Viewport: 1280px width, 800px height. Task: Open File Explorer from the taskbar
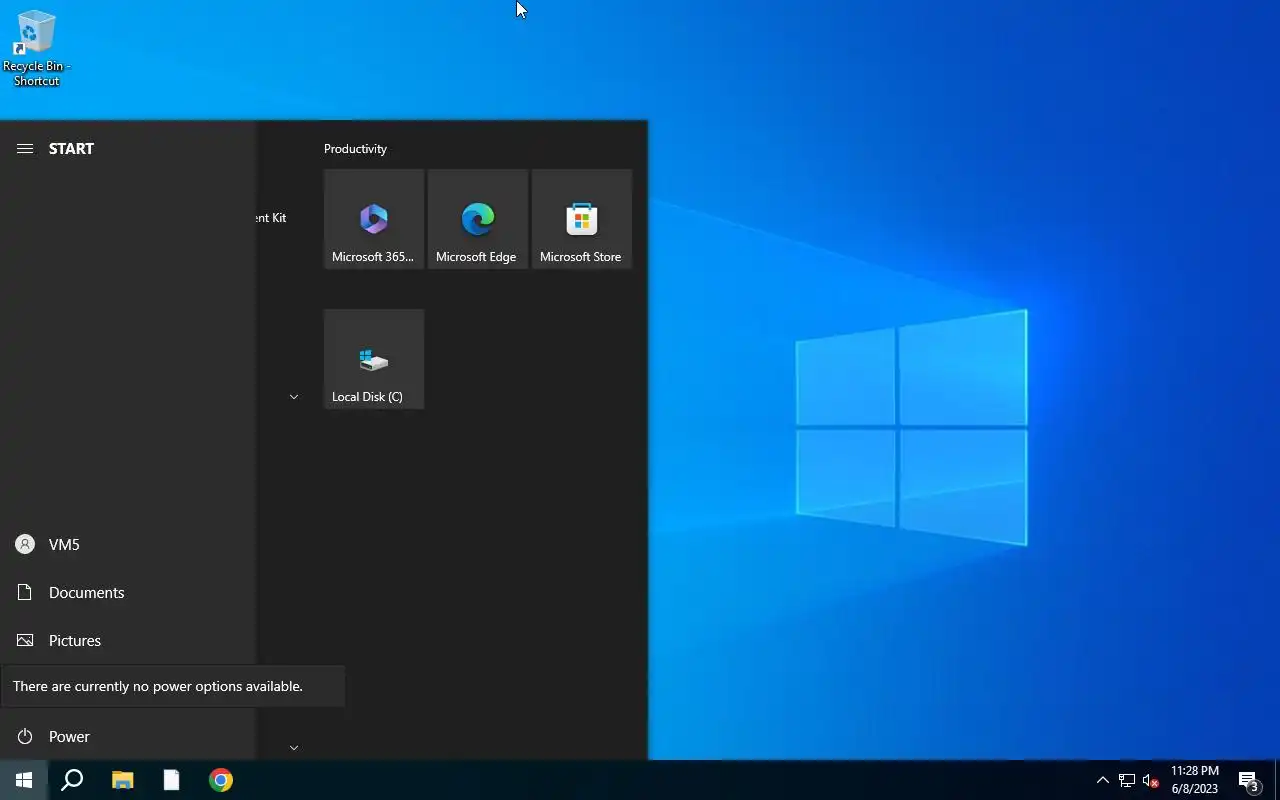tap(122, 780)
